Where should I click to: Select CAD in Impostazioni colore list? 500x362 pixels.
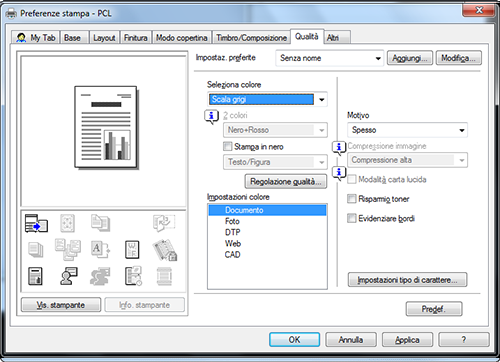(267, 255)
